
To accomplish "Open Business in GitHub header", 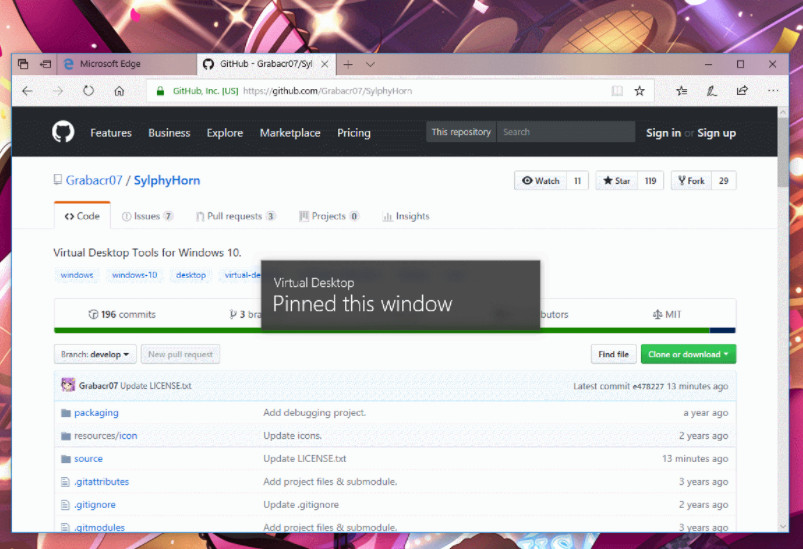I will (x=169, y=133).
